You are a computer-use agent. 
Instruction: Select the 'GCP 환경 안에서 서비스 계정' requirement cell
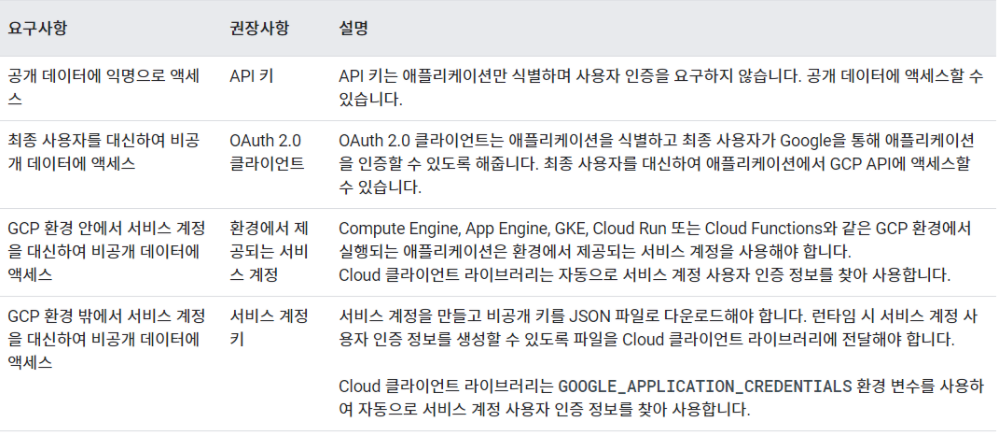pos(107,252)
